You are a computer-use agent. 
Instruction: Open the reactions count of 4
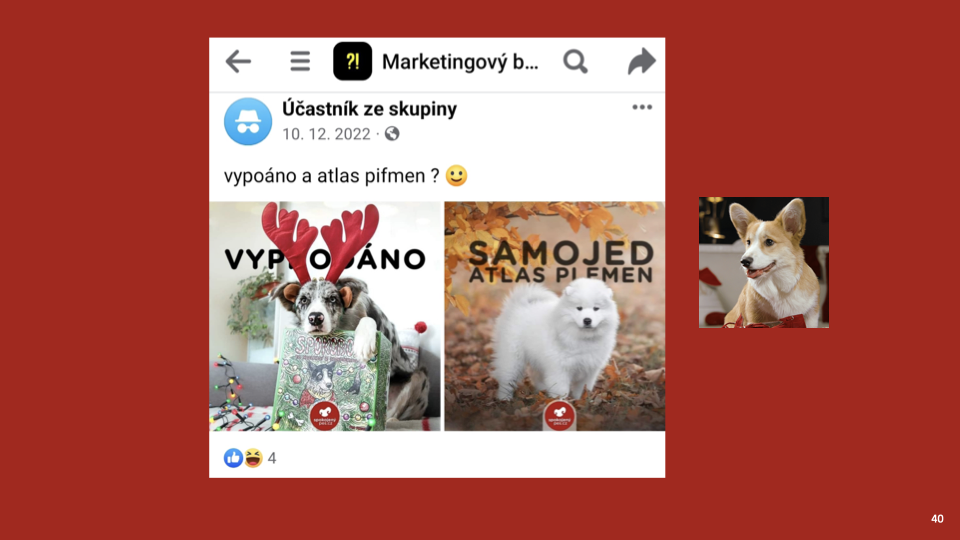click(x=272, y=459)
